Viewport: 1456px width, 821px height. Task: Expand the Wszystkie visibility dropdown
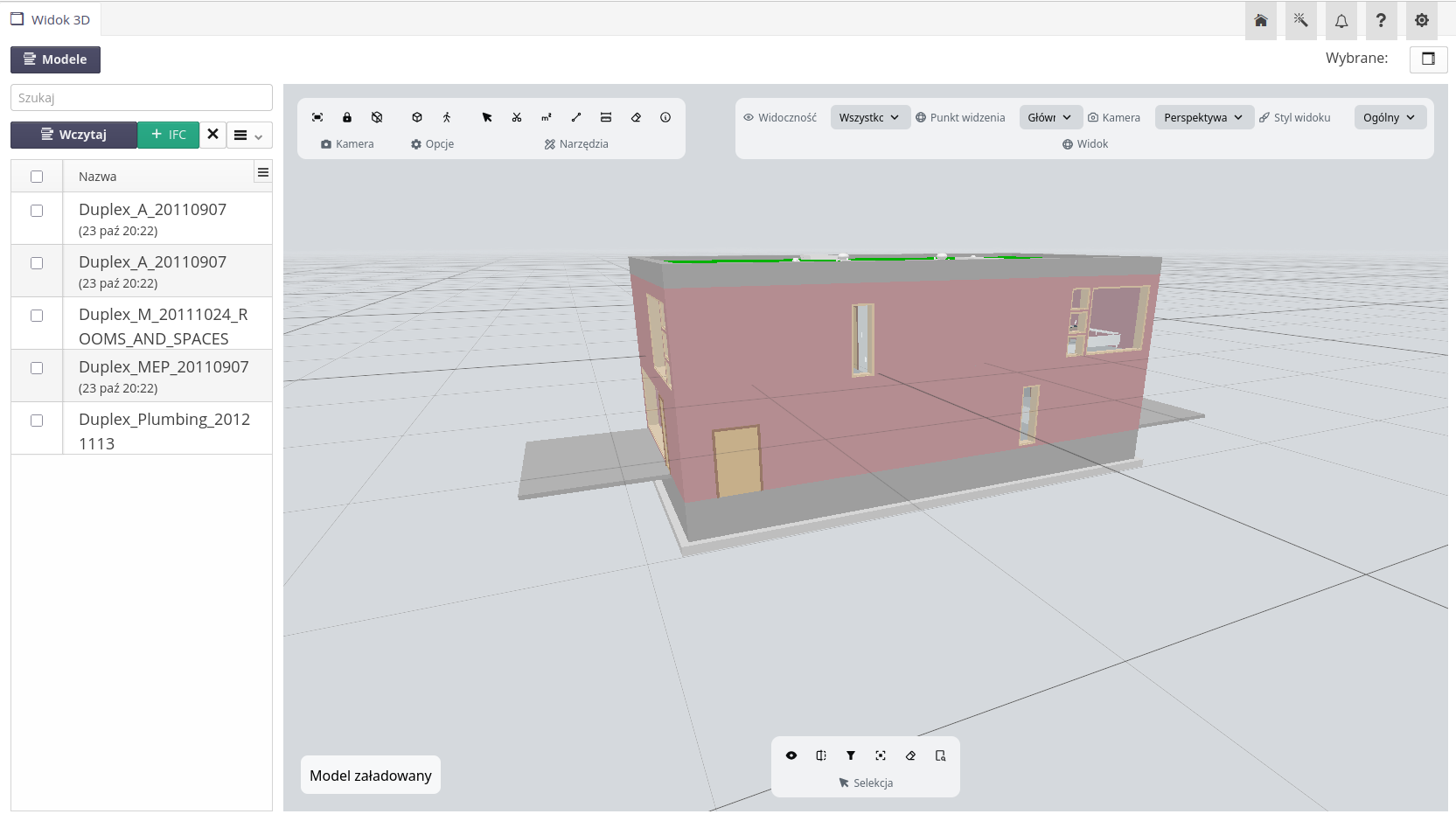[x=869, y=117]
